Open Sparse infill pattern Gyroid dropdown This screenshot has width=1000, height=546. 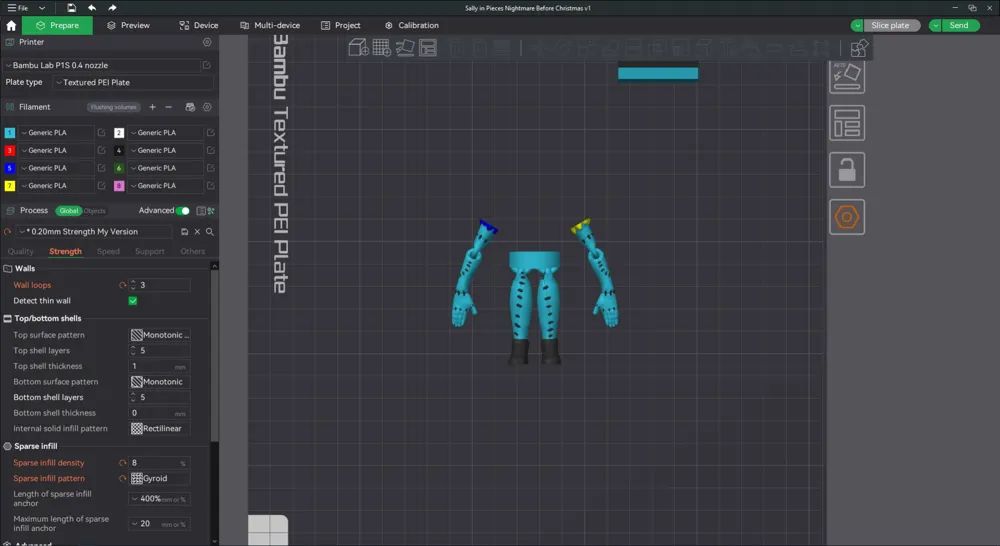(x=160, y=478)
